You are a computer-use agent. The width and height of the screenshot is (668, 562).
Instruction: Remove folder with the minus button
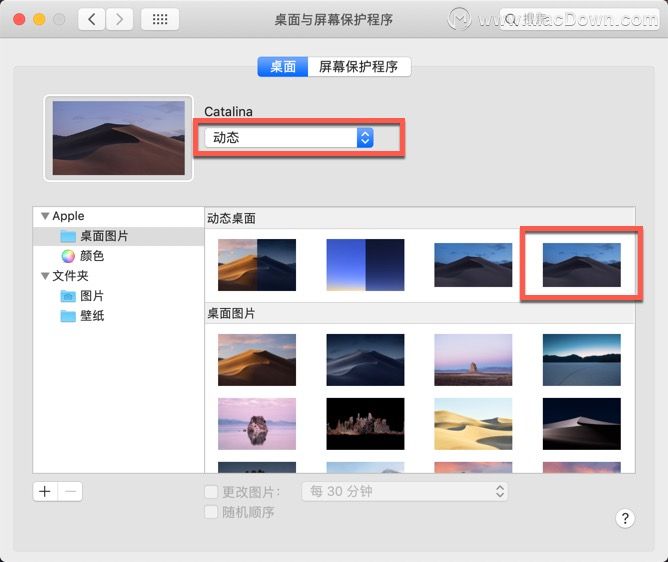[x=70, y=492]
